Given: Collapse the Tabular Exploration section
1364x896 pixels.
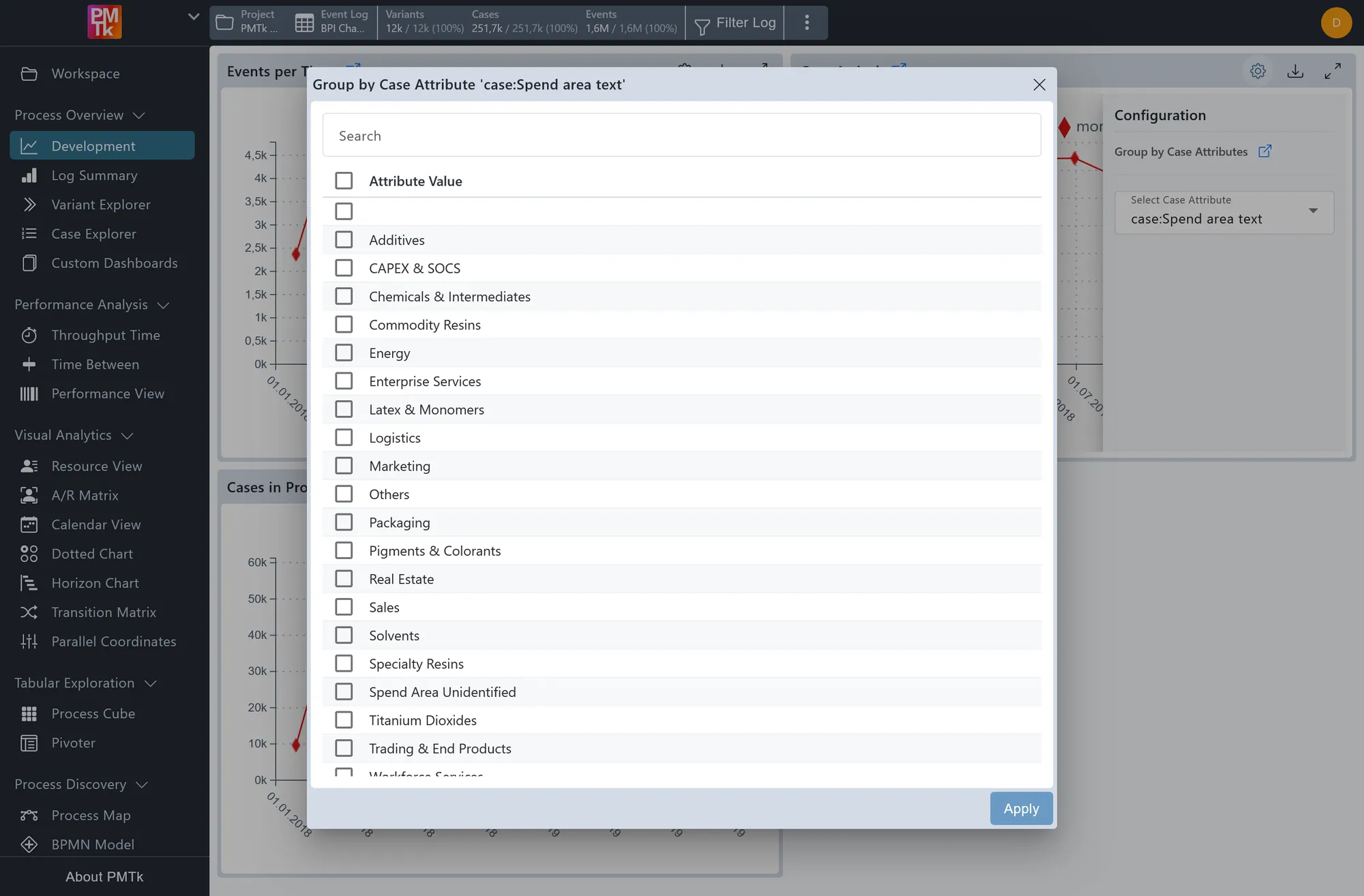Looking at the screenshot, I should pyautogui.click(x=151, y=683).
